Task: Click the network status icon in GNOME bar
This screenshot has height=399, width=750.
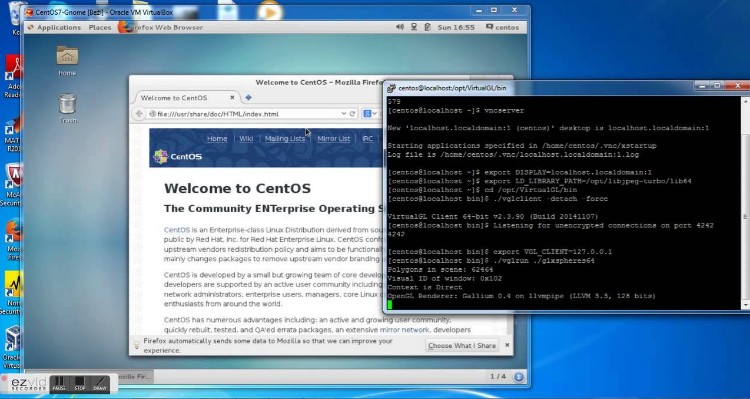Action: (x=414, y=27)
